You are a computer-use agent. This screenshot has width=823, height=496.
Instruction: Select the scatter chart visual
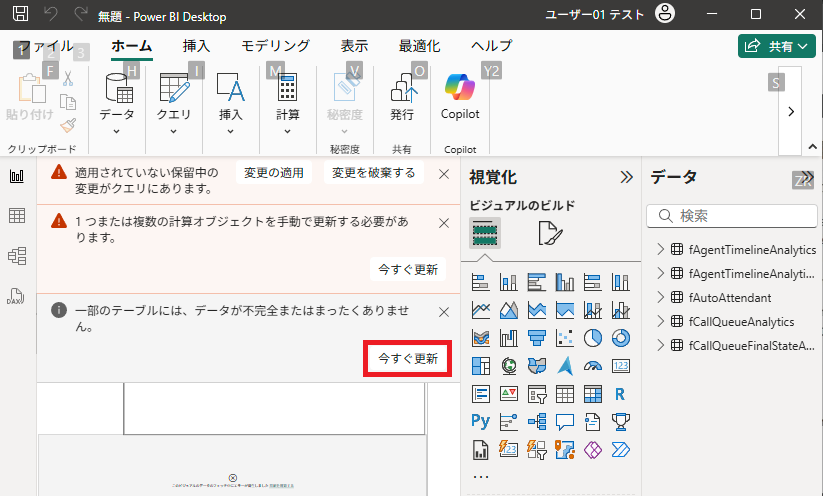565,338
